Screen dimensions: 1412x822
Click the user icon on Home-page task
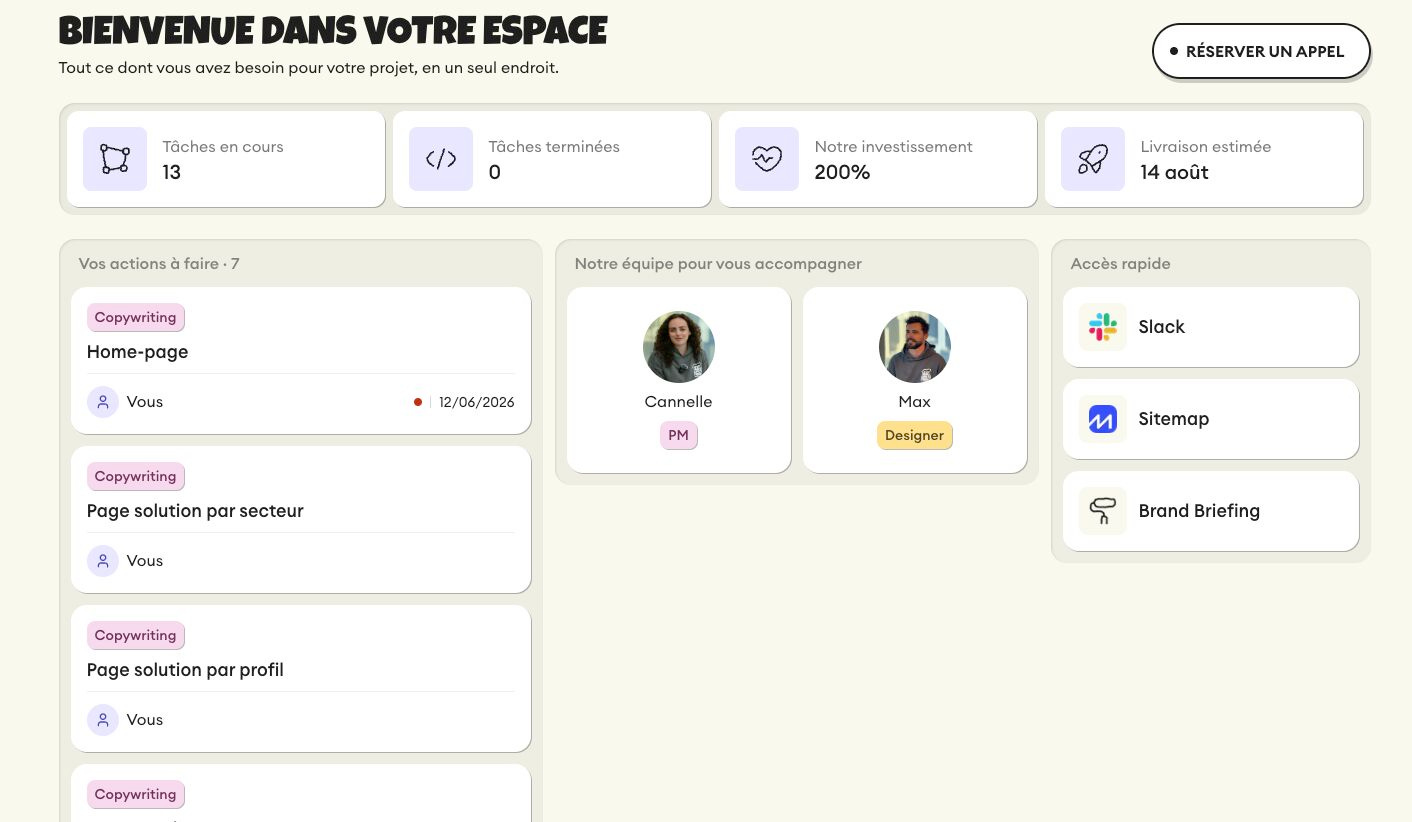(103, 402)
